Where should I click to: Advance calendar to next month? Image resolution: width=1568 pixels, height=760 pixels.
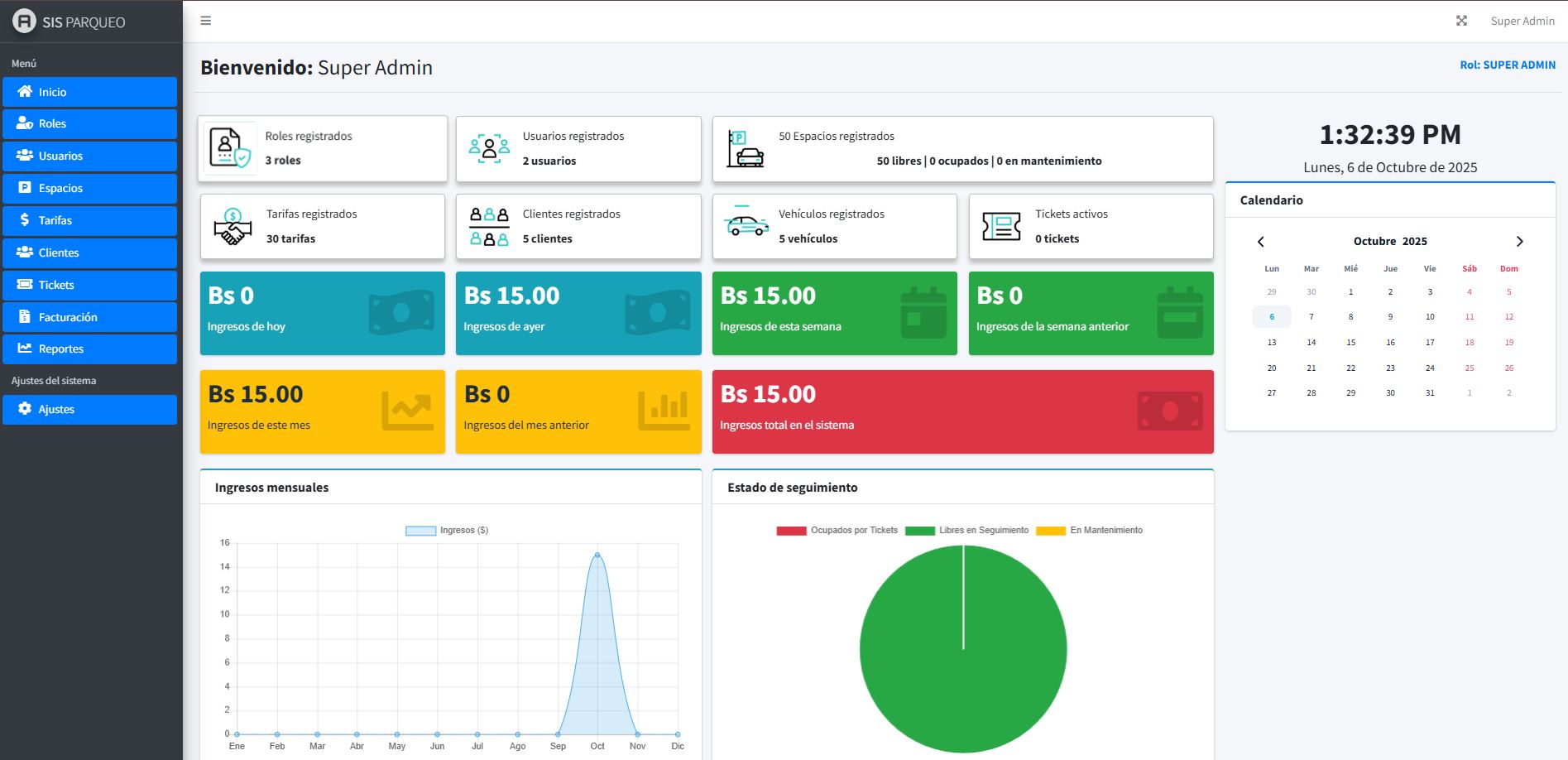(x=1519, y=242)
